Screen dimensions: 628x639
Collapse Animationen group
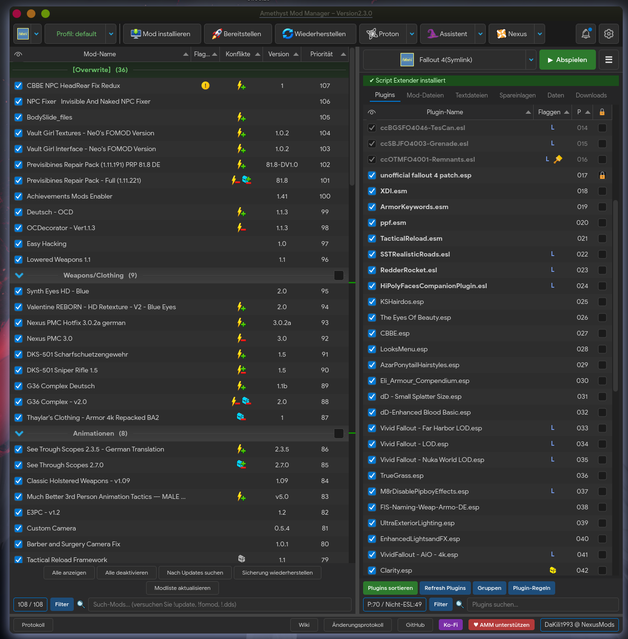click(19, 434)
